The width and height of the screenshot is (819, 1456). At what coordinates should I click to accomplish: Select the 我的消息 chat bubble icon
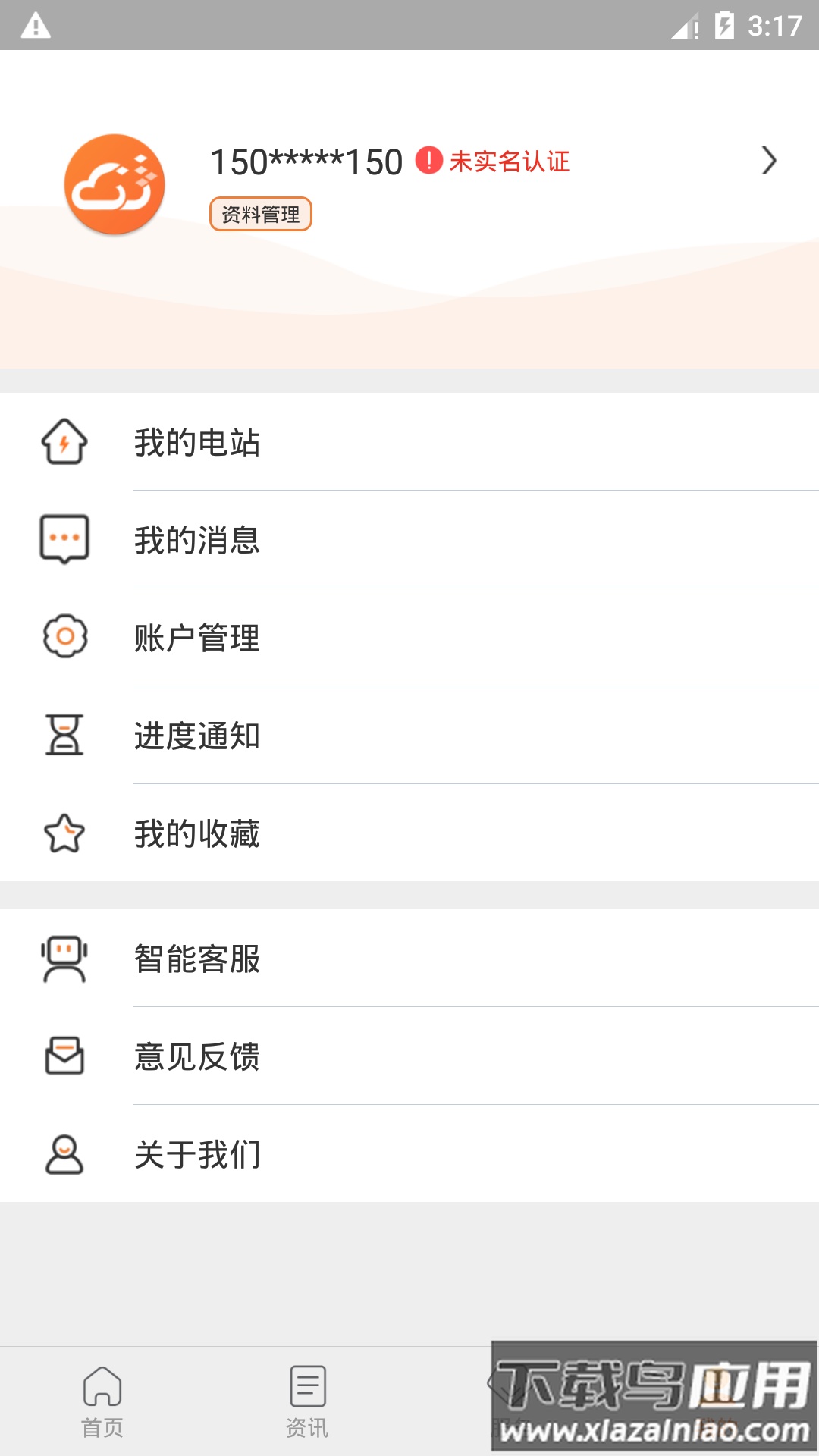click(x=64, y=541)
